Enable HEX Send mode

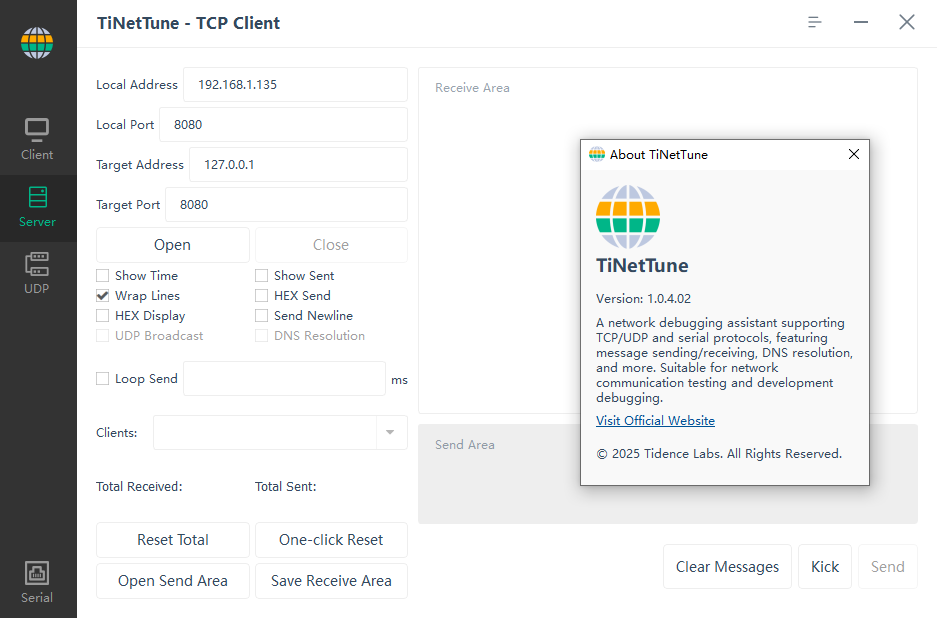260,295
